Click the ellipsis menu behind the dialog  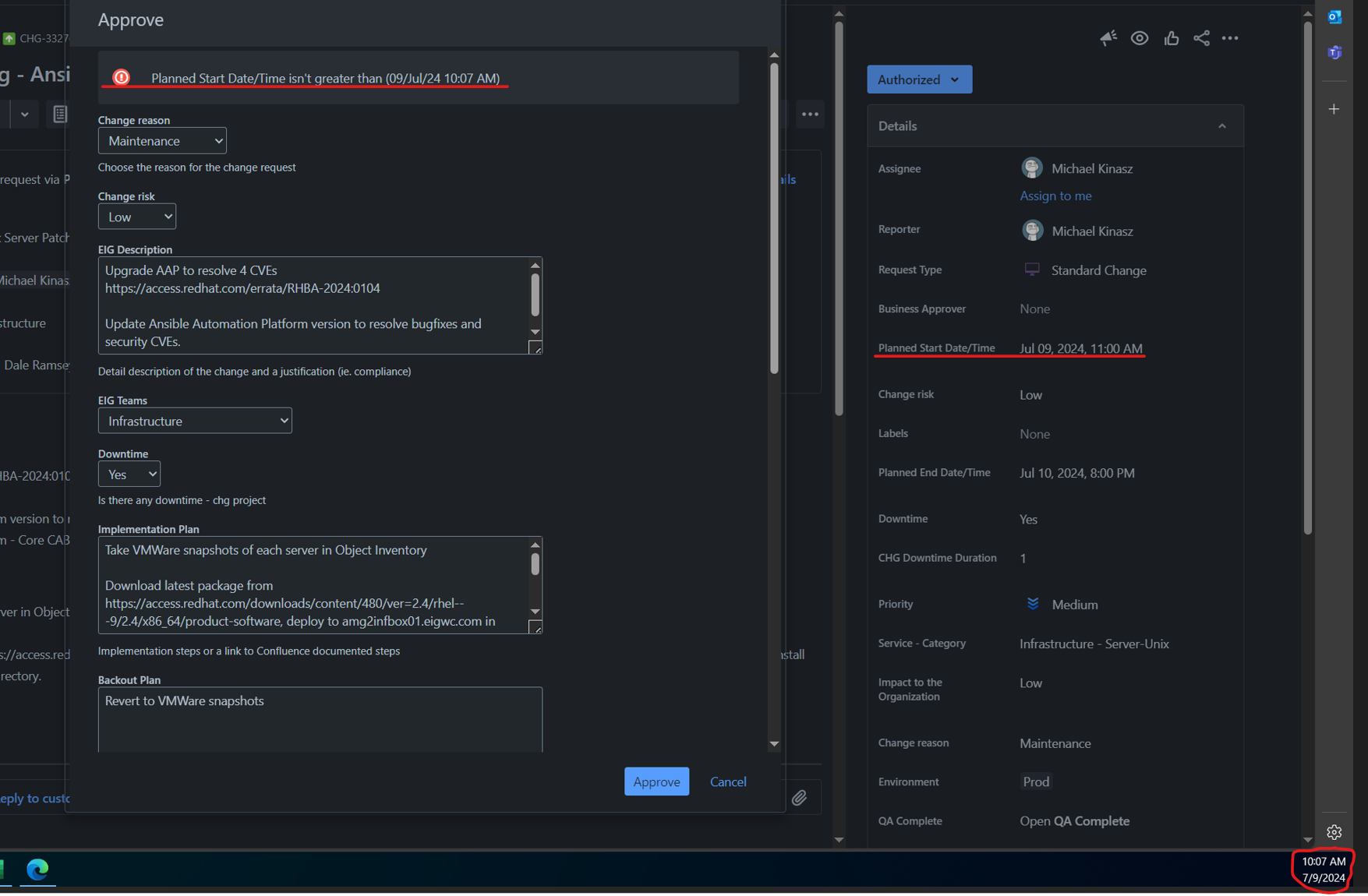point(811,115)
